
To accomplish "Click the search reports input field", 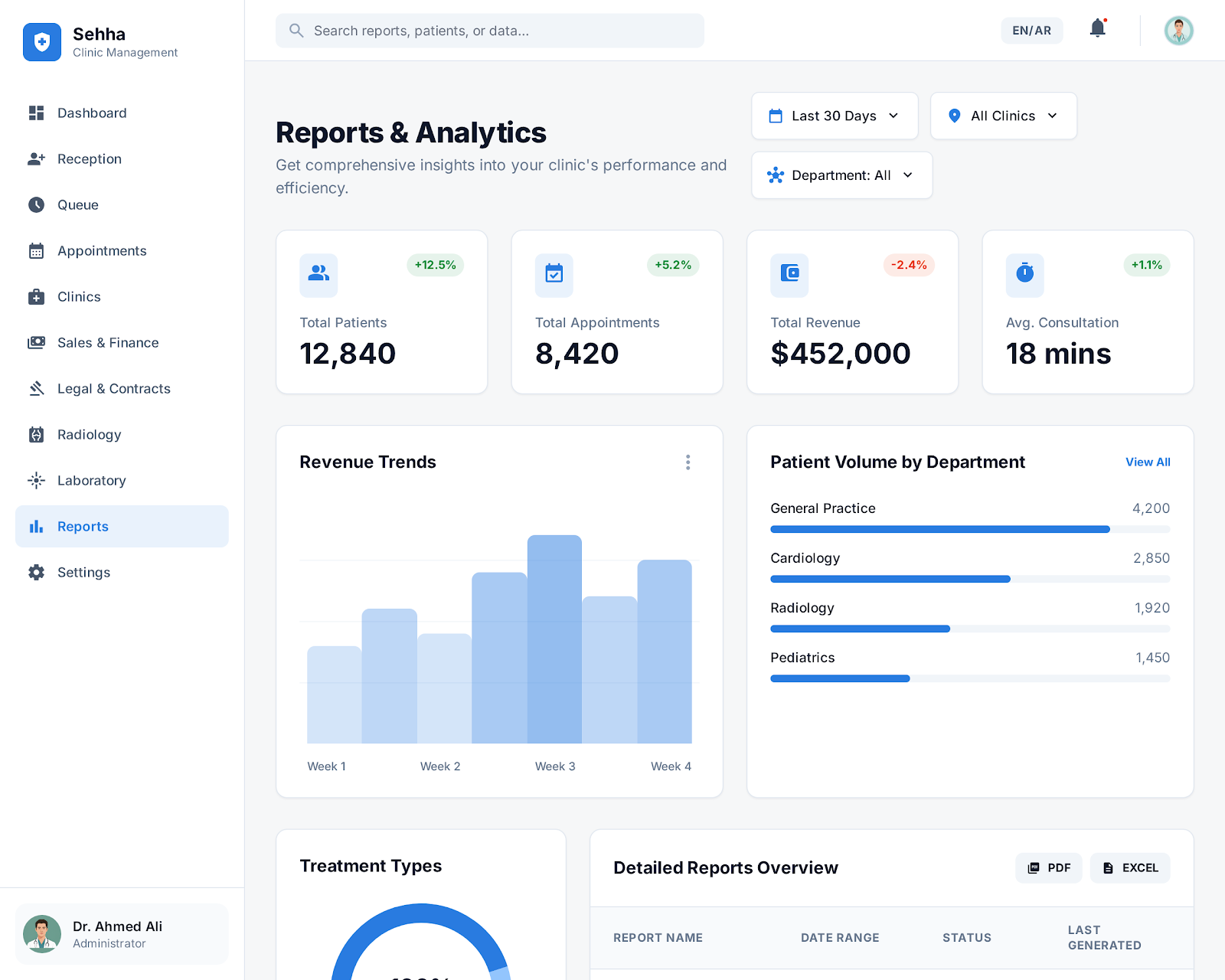I will point(490,31).
